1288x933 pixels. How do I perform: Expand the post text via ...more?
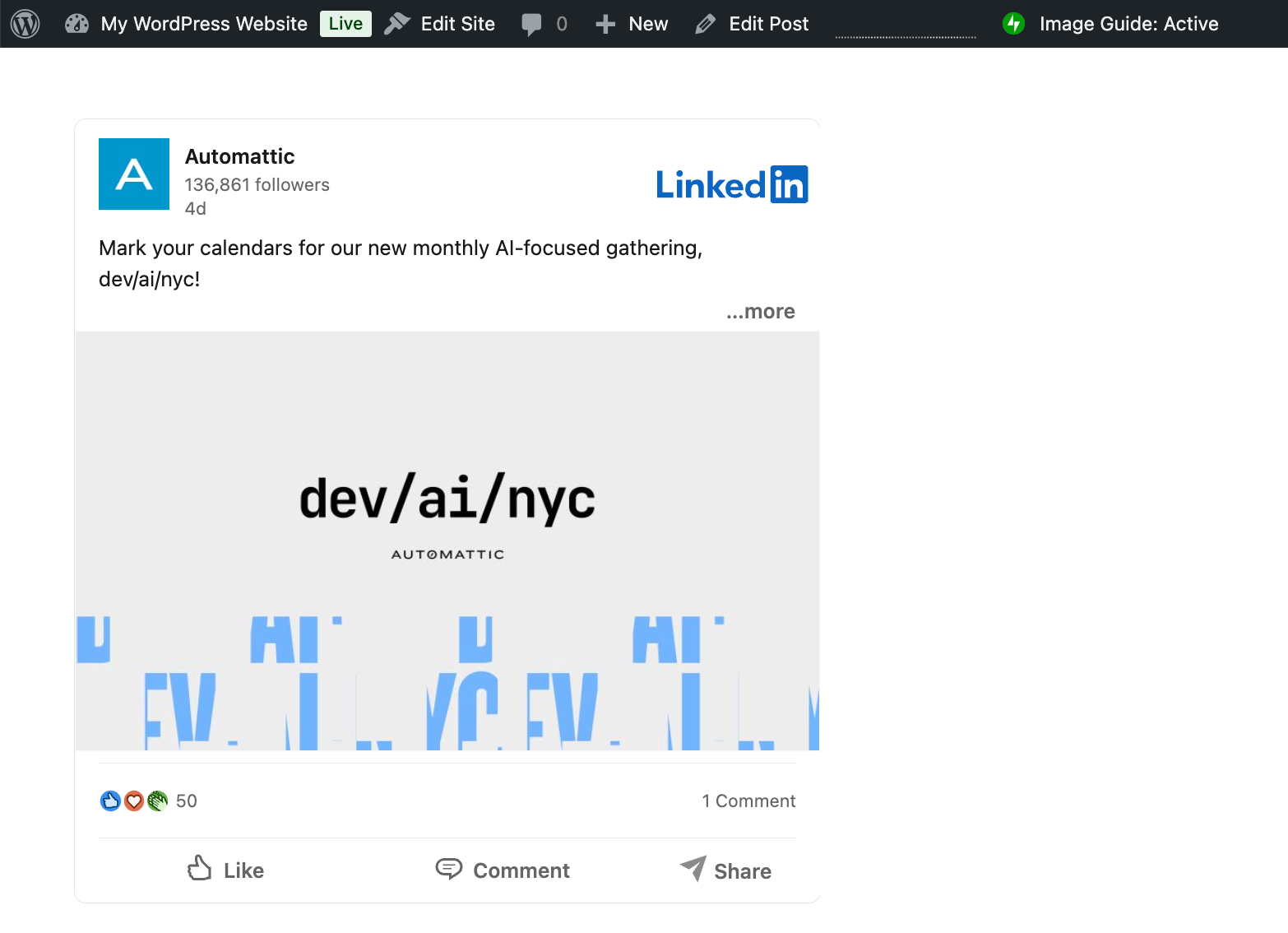[760, 311]
